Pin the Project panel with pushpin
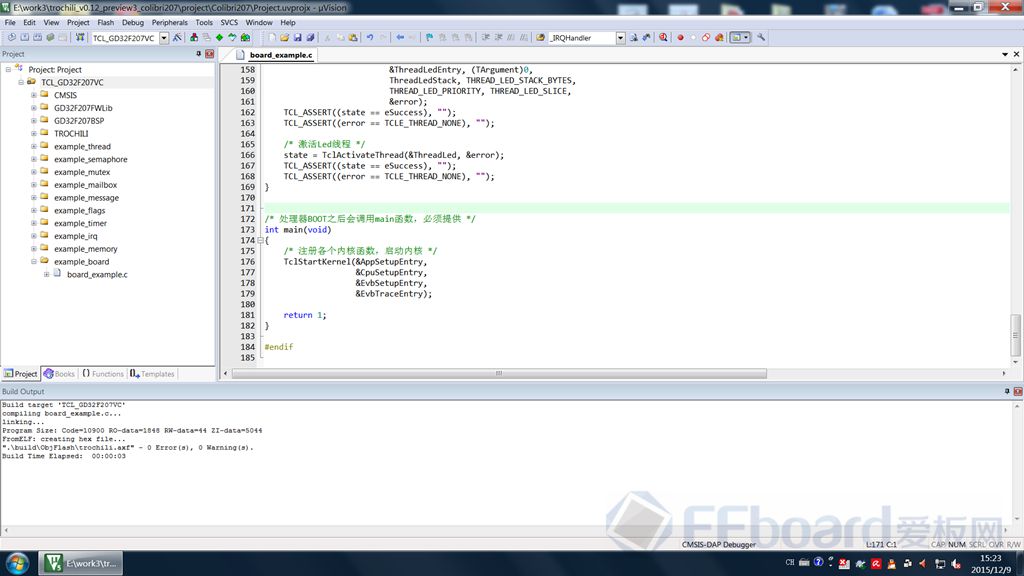 click(198, 54)
